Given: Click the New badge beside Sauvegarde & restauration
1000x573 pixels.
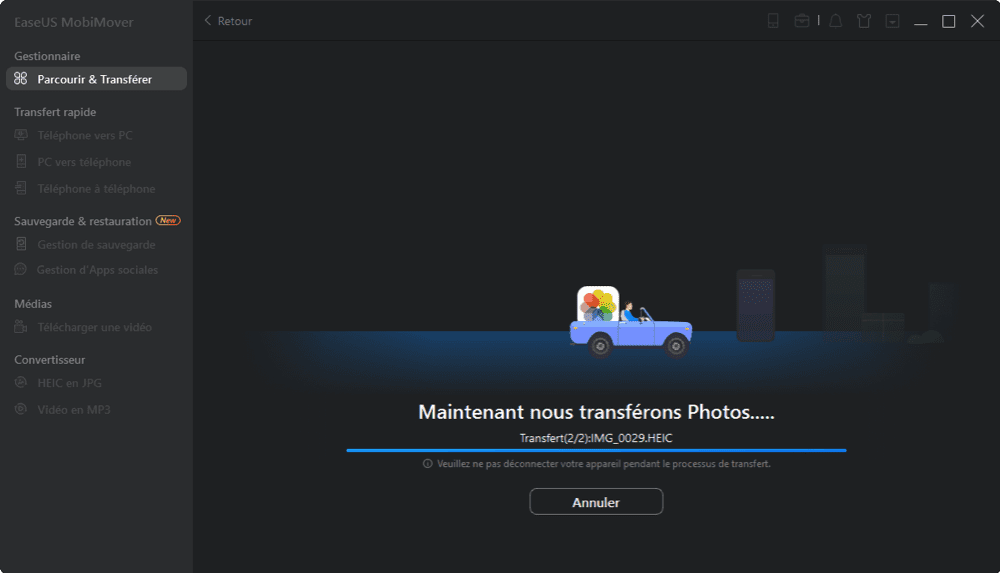Looking at the screenshot, I should tap(168, 221).
